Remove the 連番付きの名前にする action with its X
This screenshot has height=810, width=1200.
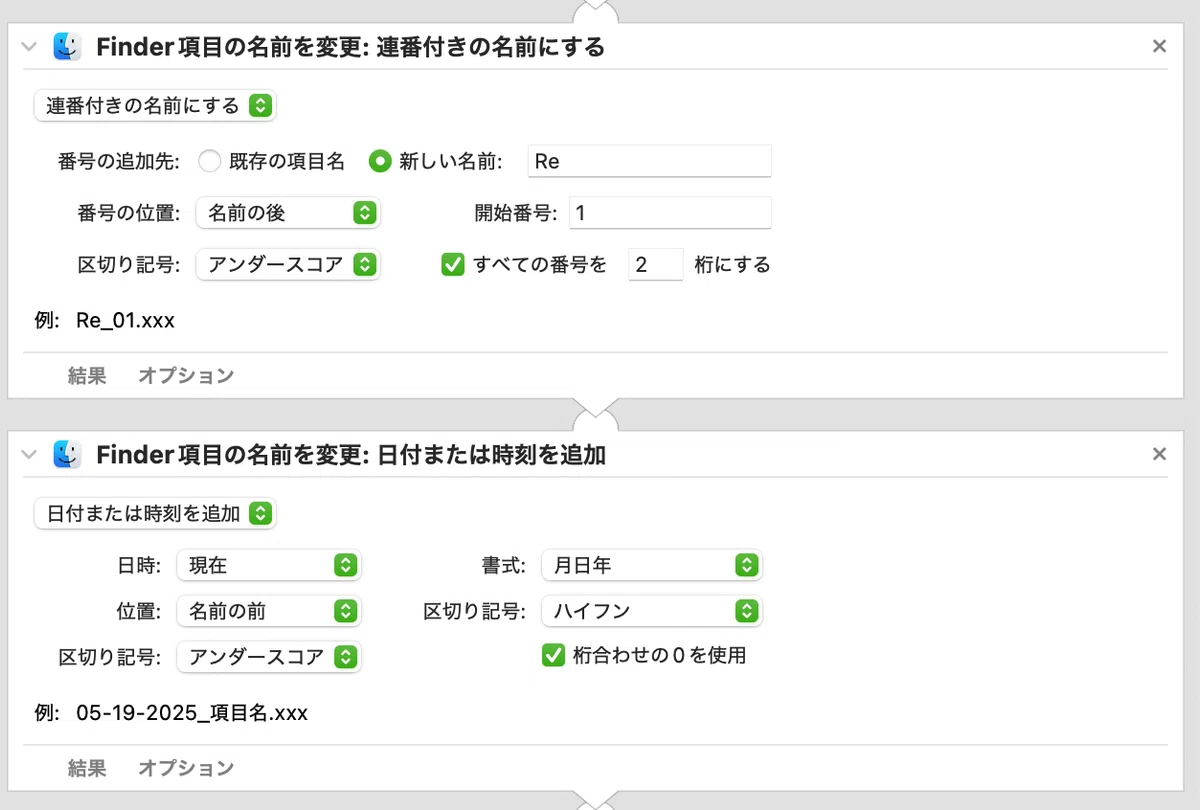click(x=1159, y=46)
